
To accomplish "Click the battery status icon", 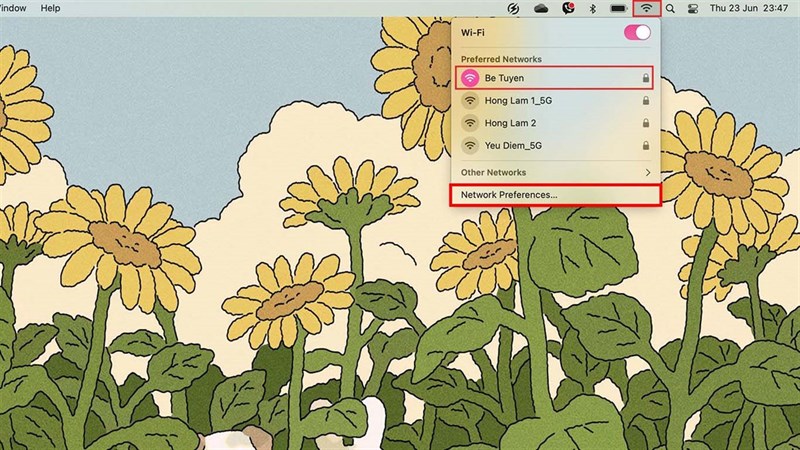I will pyautogui.click(x=618, y=8).
